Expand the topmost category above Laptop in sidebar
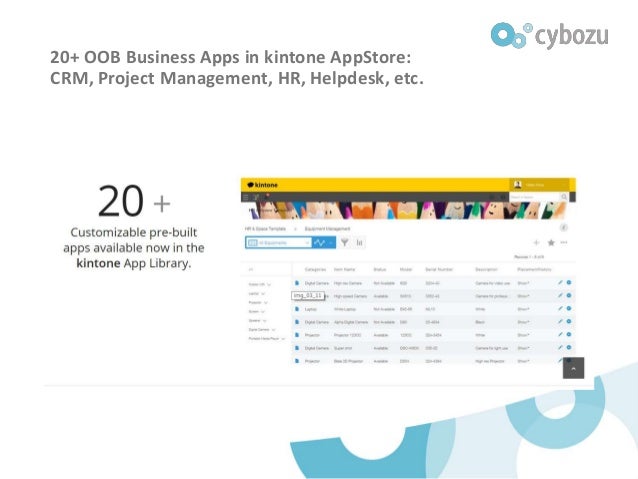 (x=269, y=285)
